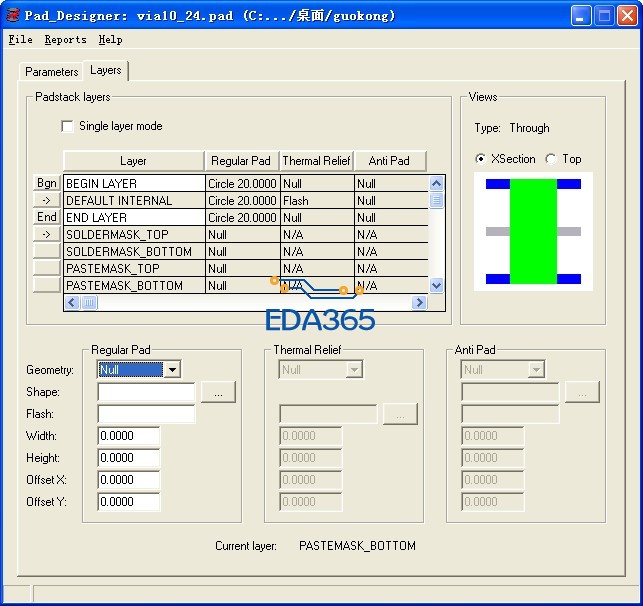643x606 pixels.
Task: Open Regular Pad Geometry dropdown
Action: pos(172,370)
